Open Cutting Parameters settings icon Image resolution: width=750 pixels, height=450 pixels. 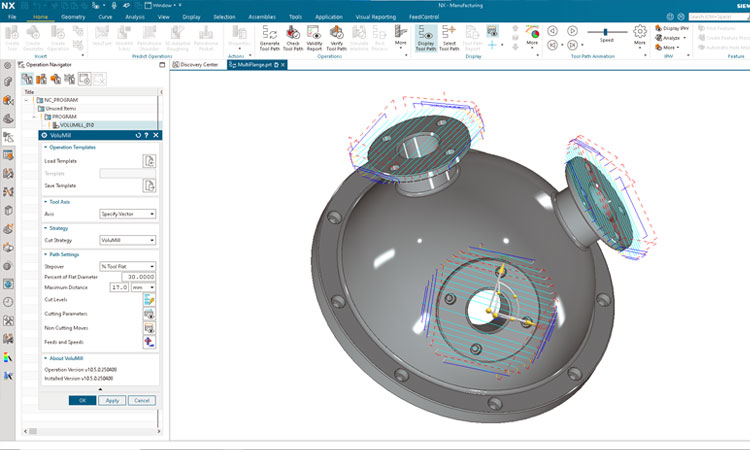[x=149, y=314]
